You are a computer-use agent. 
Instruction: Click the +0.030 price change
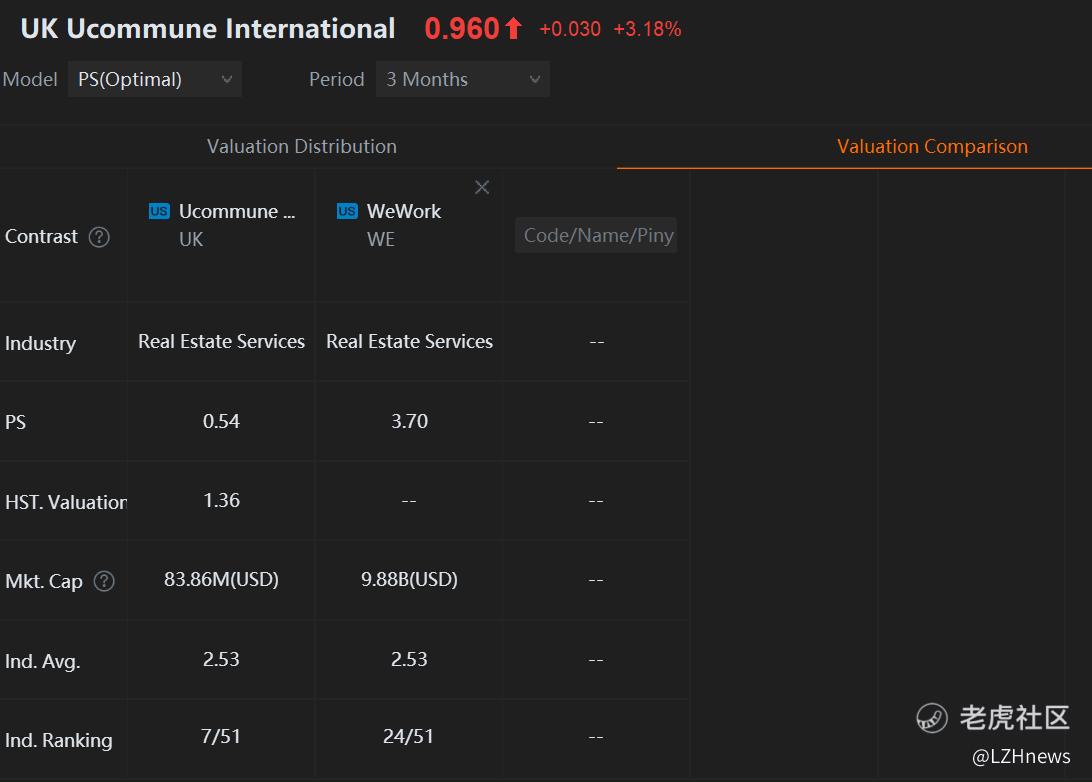[x=570, y=29]
